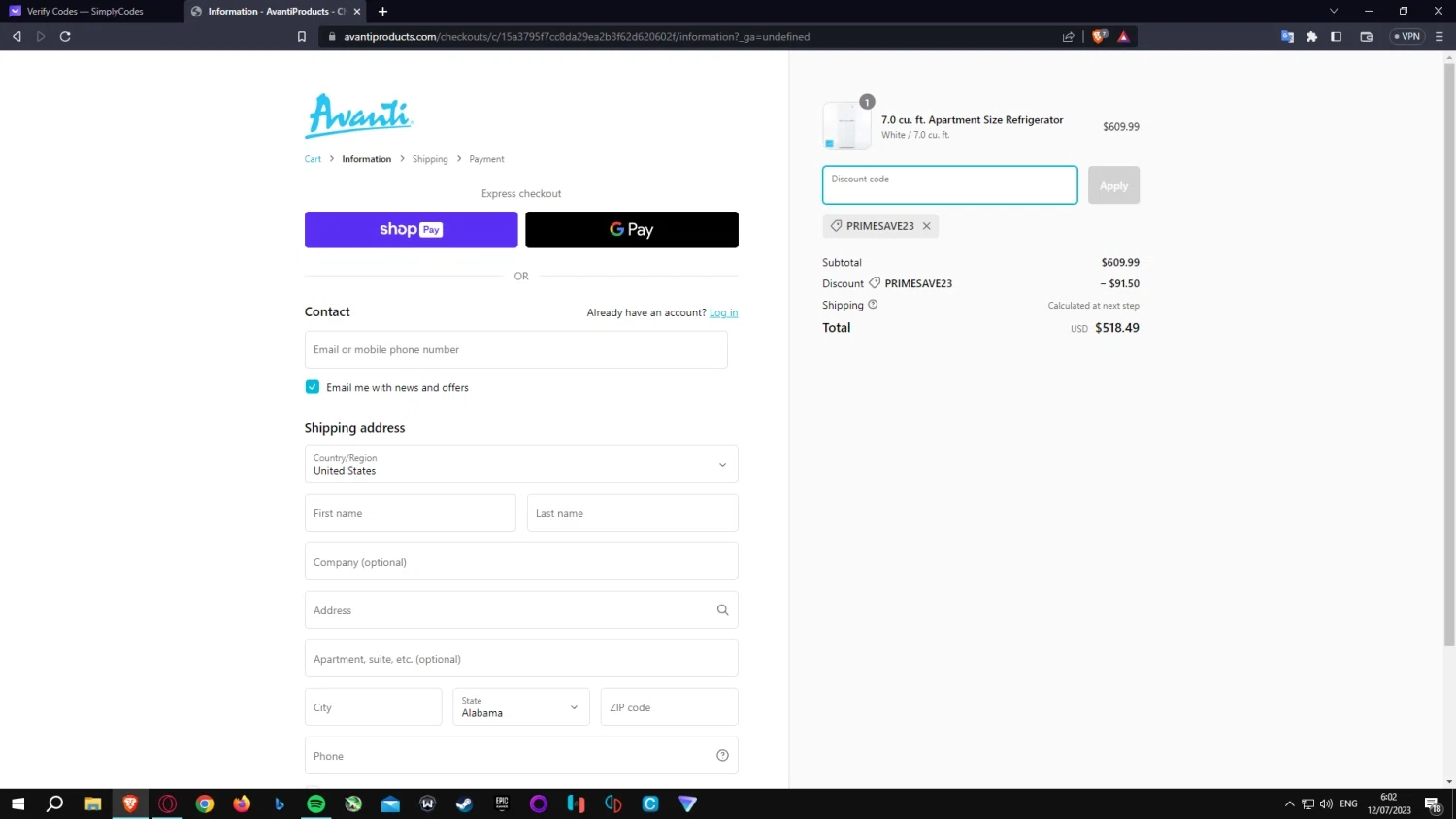Open Firefox from taskbar
Image resolution: width=1456 pixels, height=819 pixels.
click(x=242, y=803)
